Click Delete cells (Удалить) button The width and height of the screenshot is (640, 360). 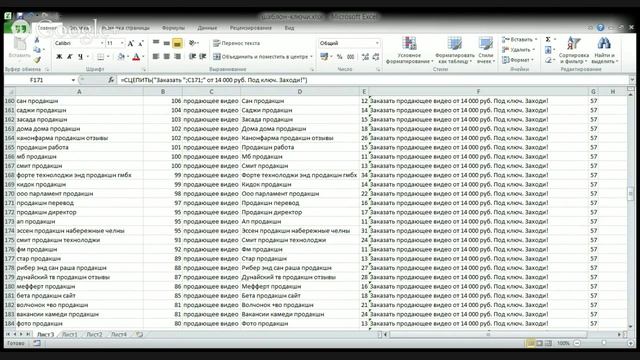tap(519, 50)
